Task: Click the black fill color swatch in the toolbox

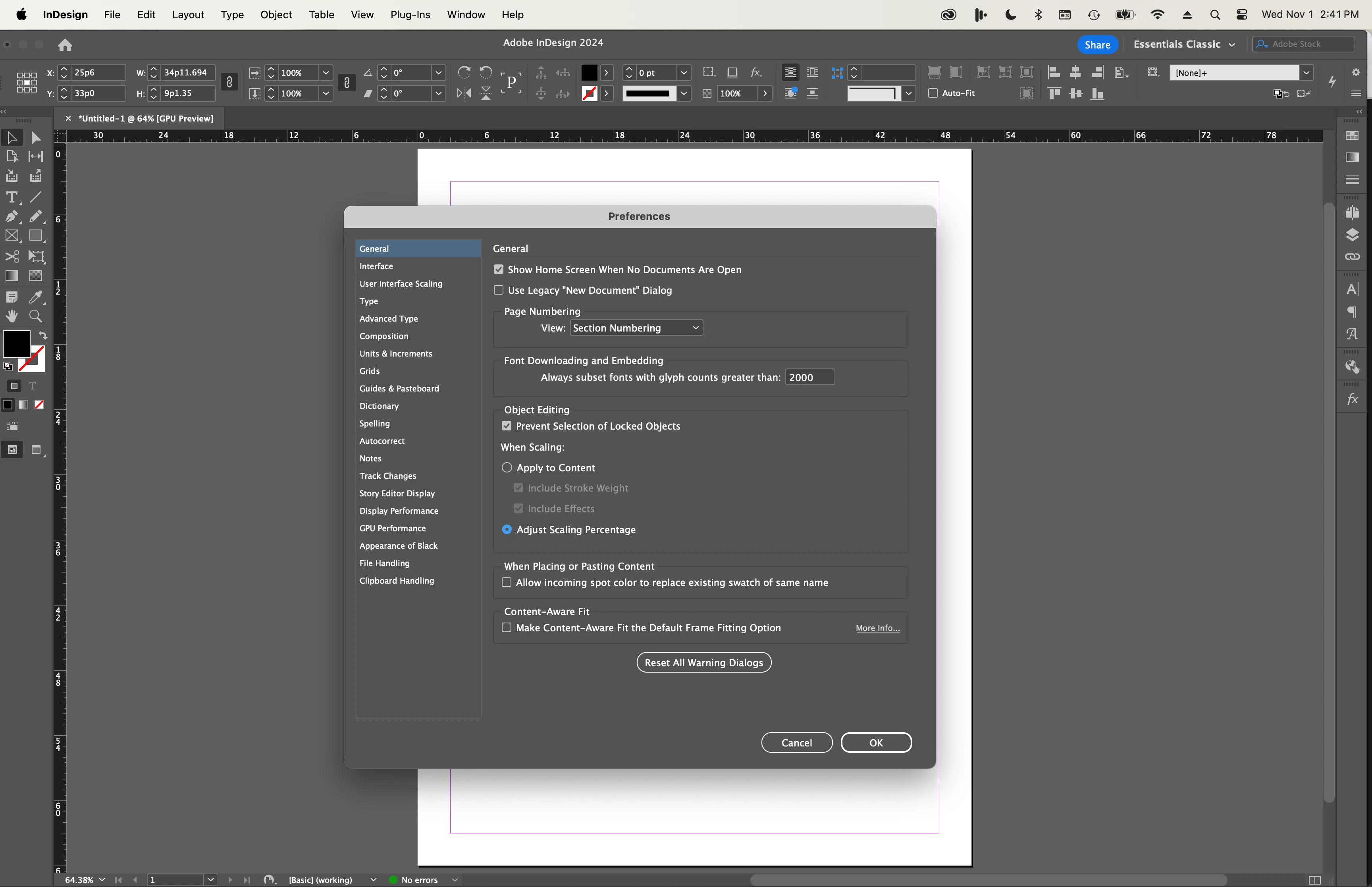Action: tap(16, 343)
